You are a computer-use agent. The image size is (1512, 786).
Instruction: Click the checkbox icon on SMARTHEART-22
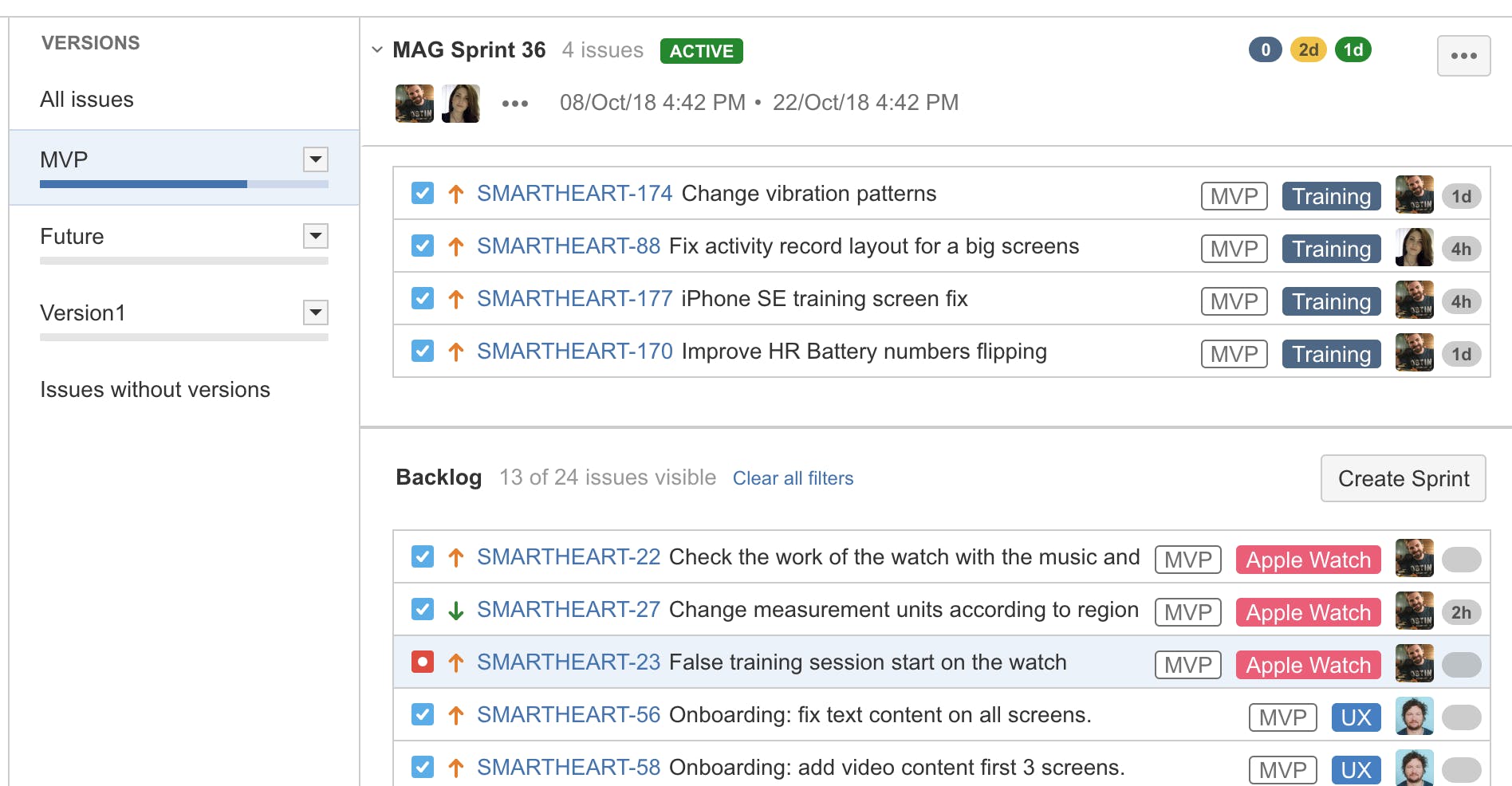tap(423, 556)
